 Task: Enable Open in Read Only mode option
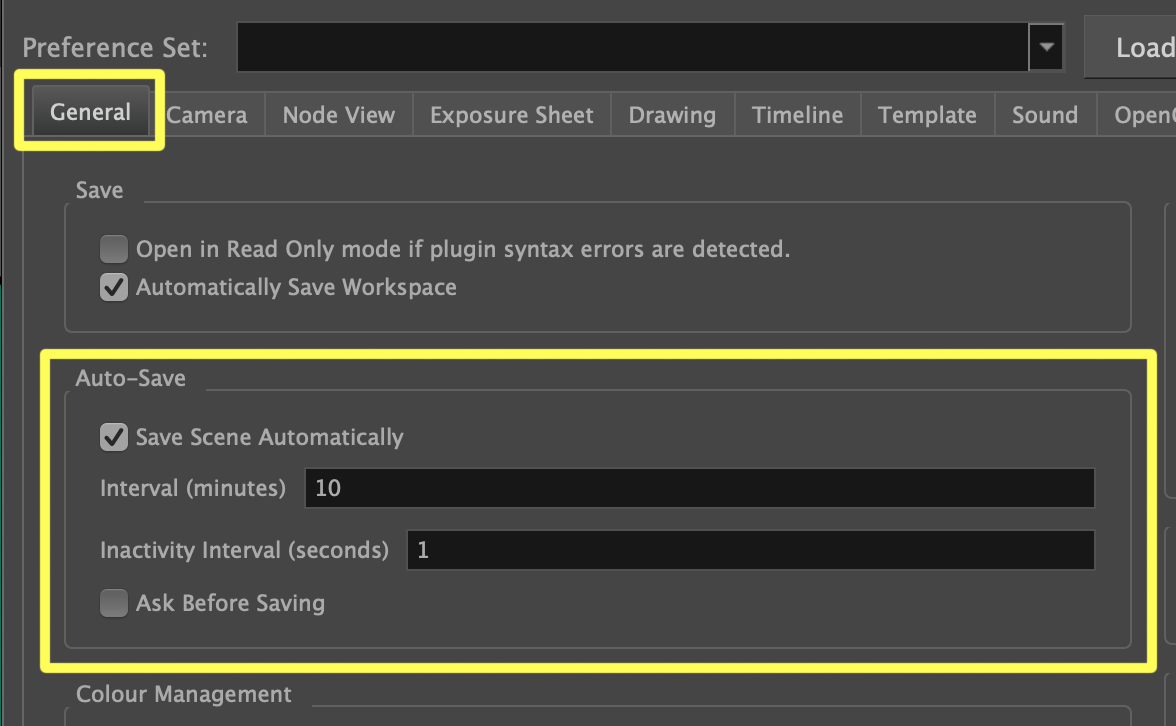click(113, 248)
